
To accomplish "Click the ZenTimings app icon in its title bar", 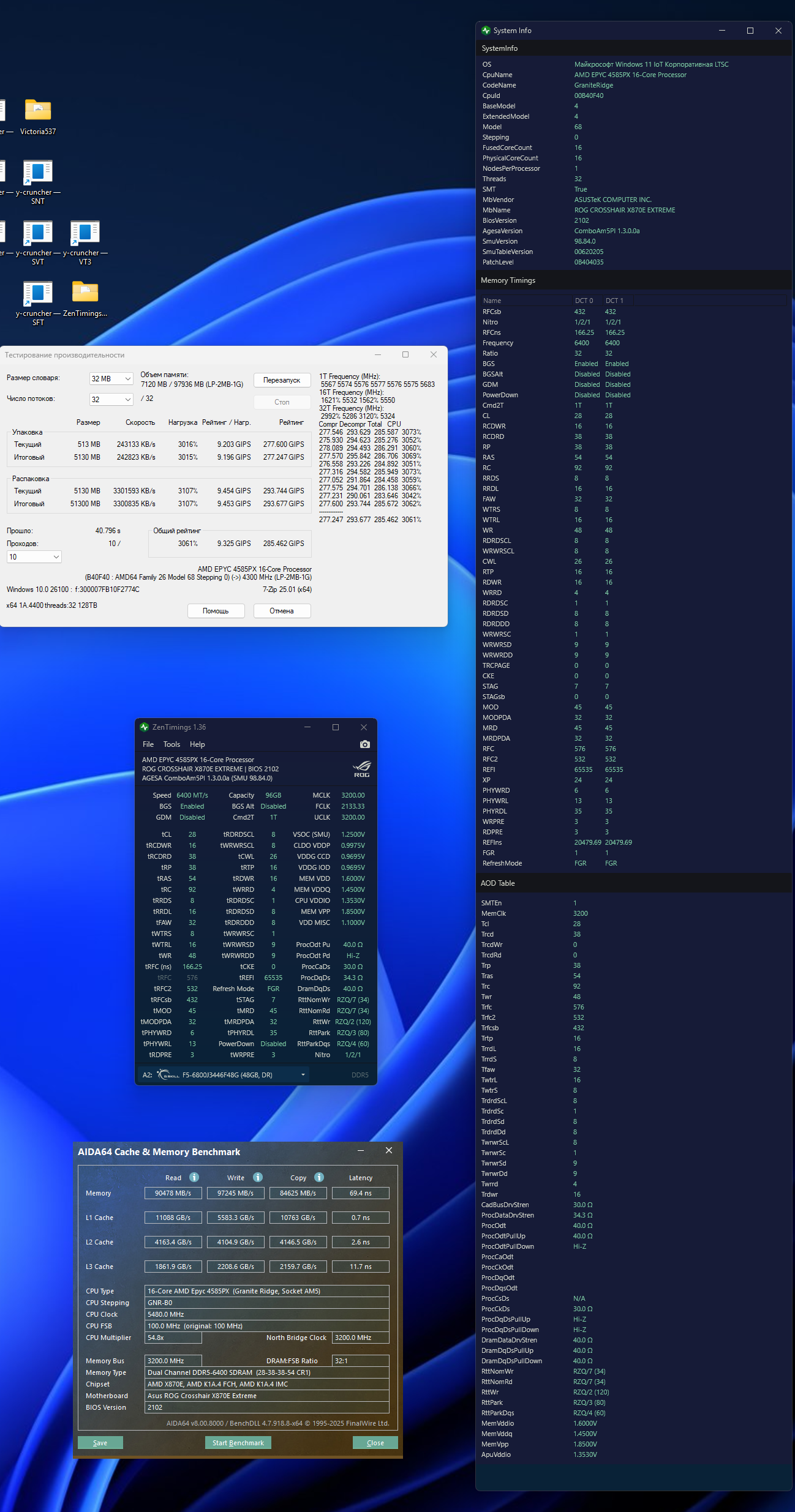I will pos(145,727).
